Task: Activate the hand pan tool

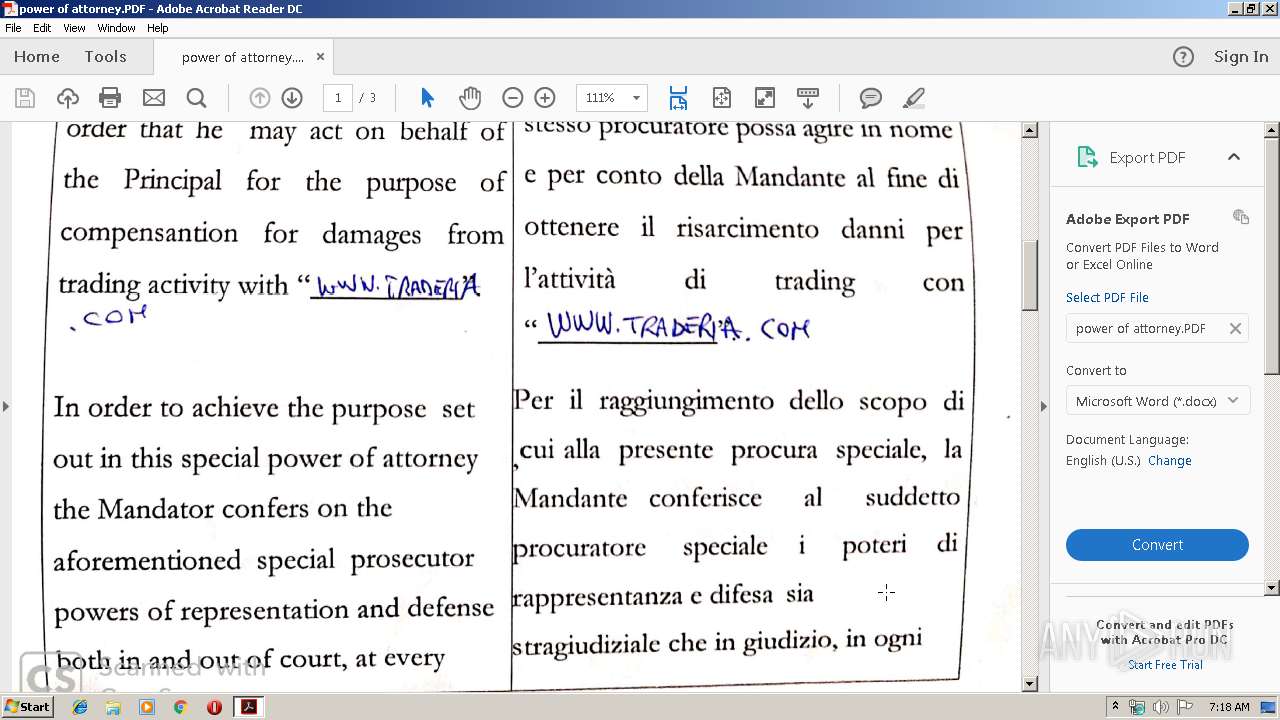Action: pos(470,98)
